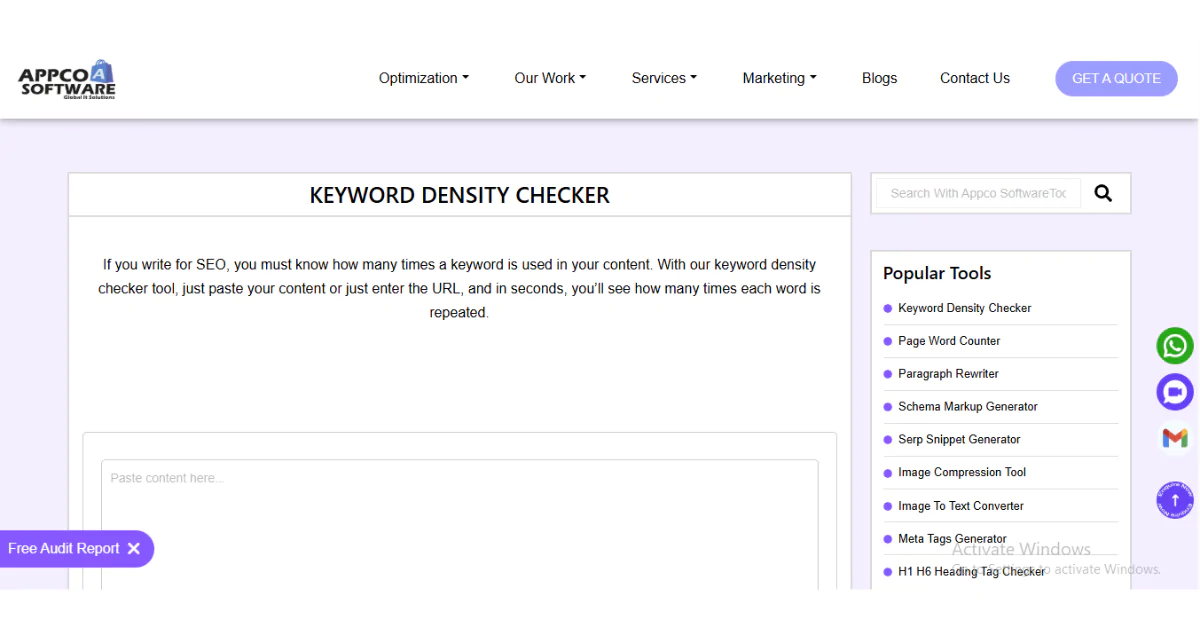Image resolution: width=1200 pixels, height=628 pixels.
Task: Click the Gmail email icon
Action: (1174, 437)
